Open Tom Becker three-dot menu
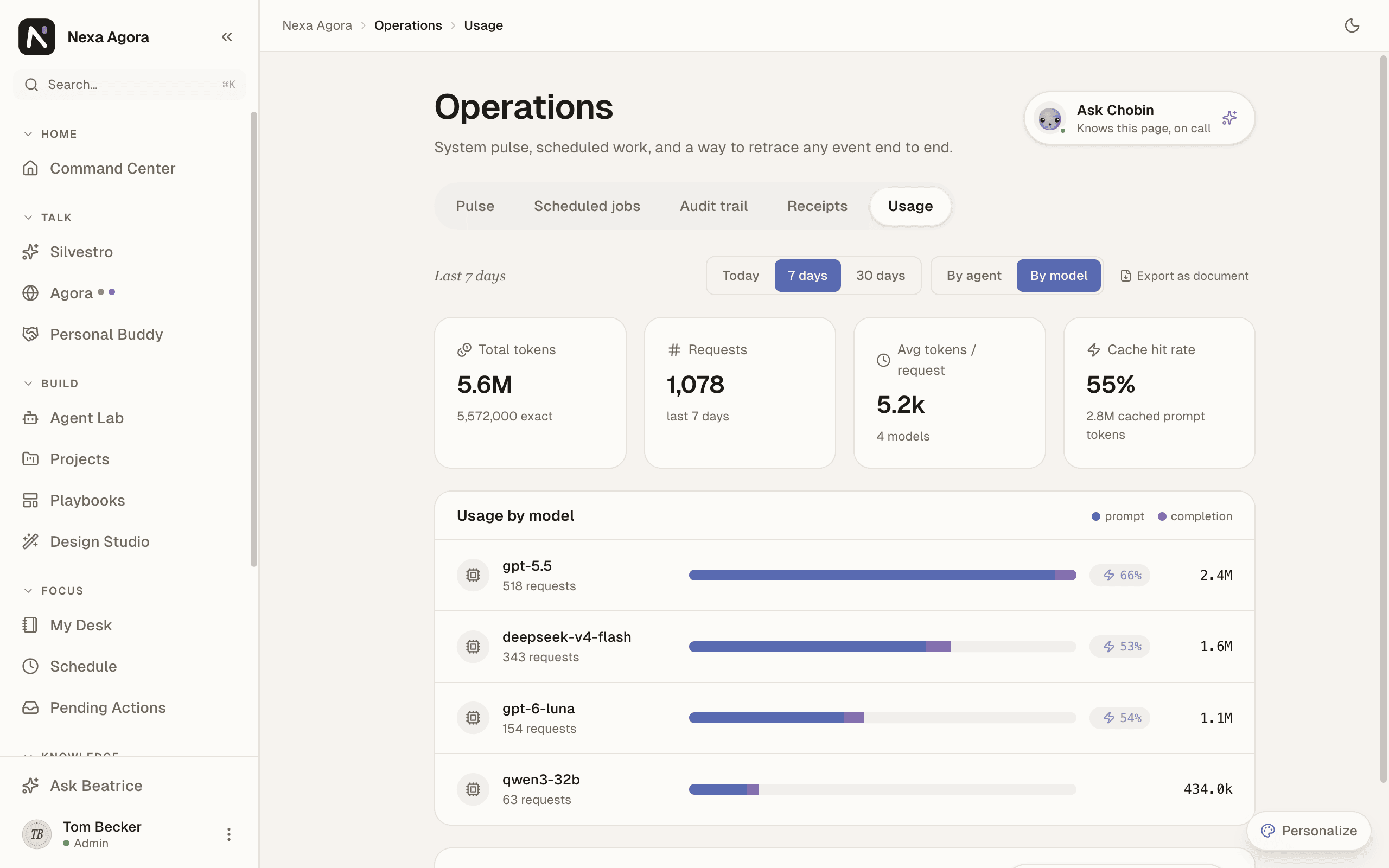The height and width of the screenshot is (868, 1389). [x=228, y=834]
